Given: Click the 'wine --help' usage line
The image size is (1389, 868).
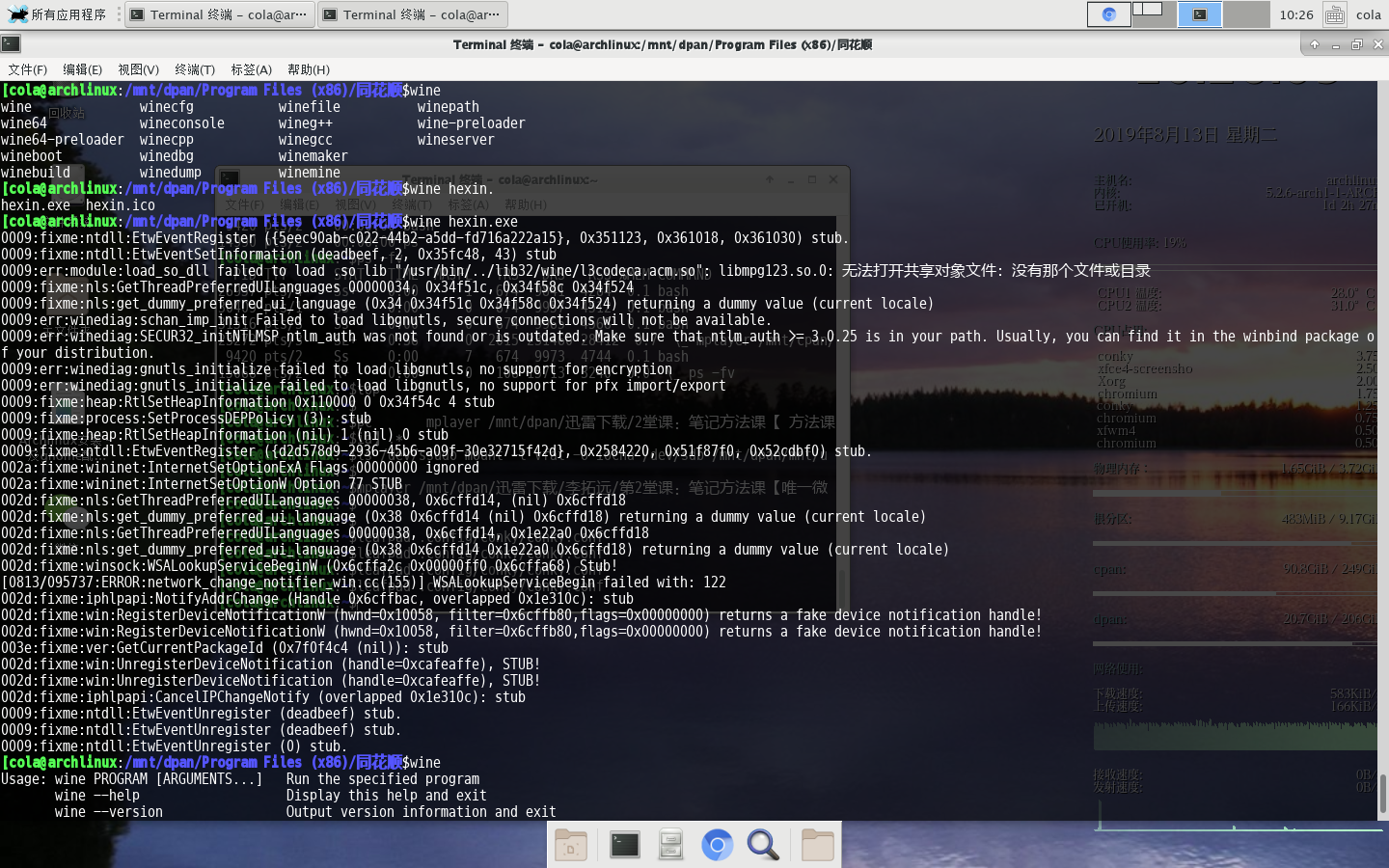Looking at the screenshot, I should pyautogui.click(x=96, y=796).
